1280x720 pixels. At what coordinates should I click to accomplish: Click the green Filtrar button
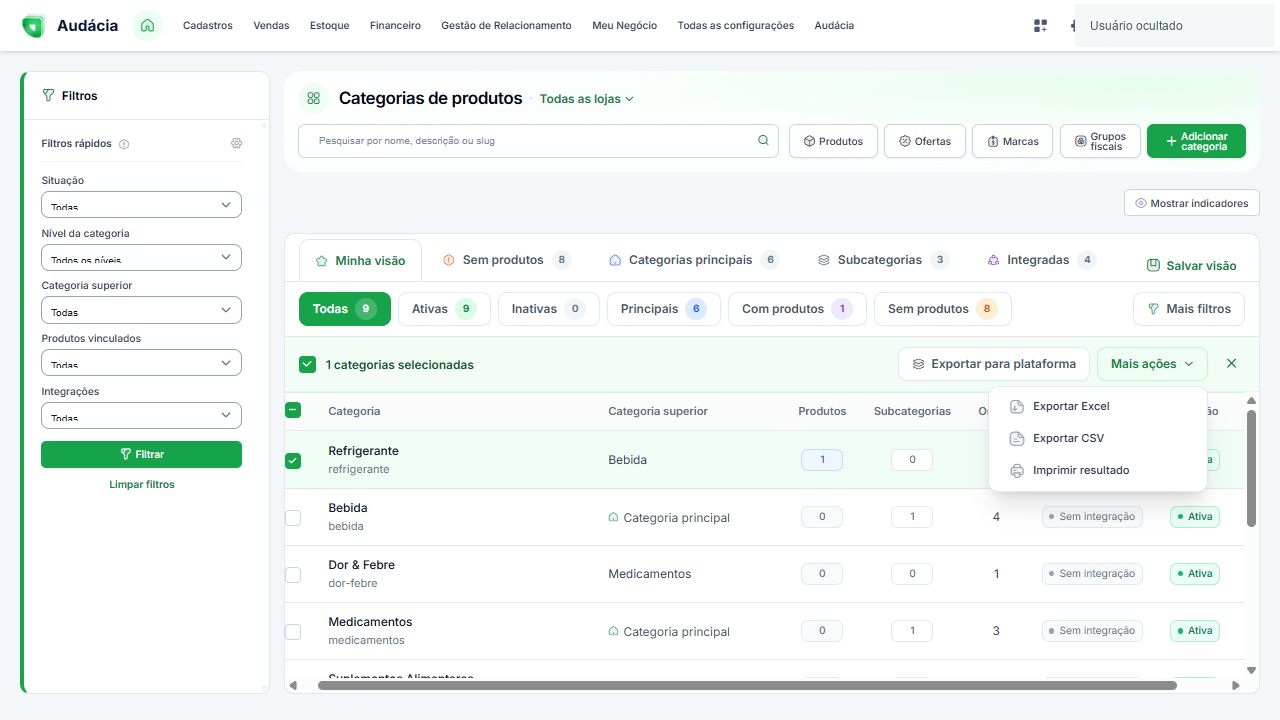coord(141,454)
